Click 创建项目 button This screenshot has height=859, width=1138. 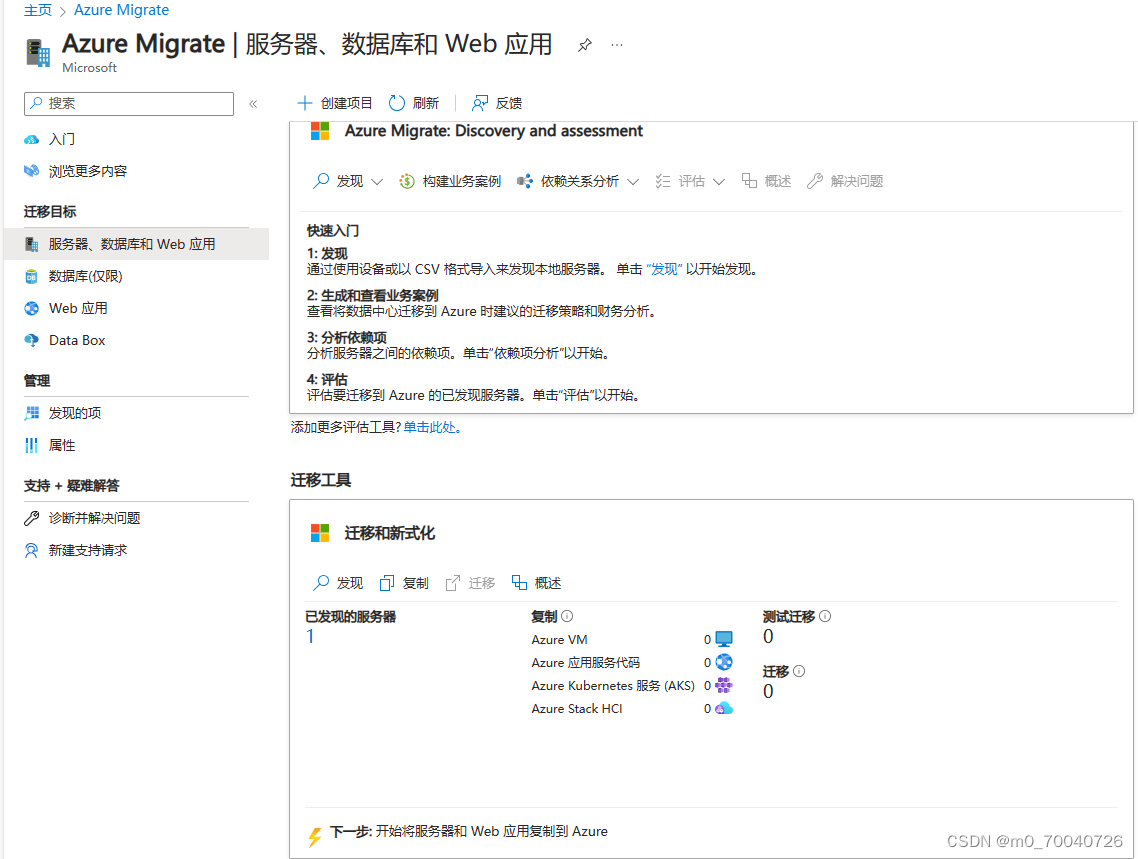click(x=335, y=103)
